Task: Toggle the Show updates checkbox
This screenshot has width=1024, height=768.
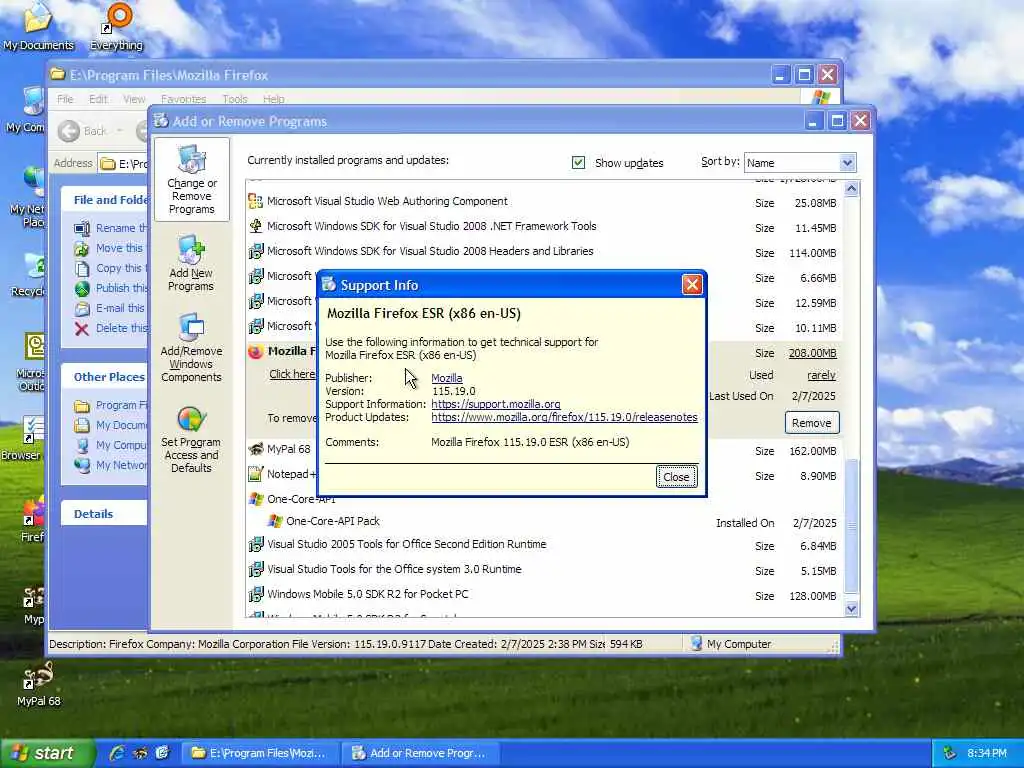Action: [x=578, y=163]
